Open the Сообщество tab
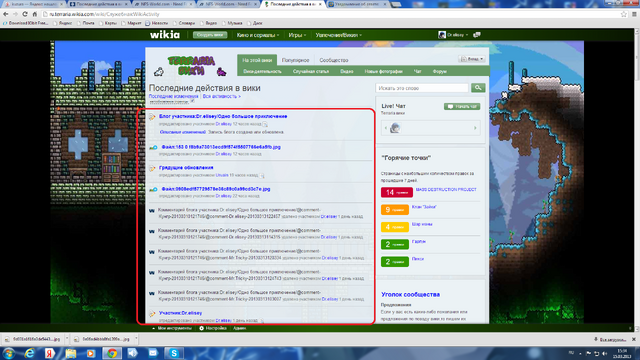Viewport: 640px width, 360px height. (333, 60)
